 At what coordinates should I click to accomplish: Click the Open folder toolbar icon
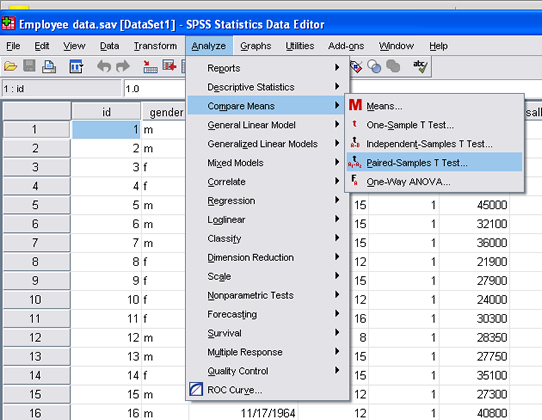(10, 66)
